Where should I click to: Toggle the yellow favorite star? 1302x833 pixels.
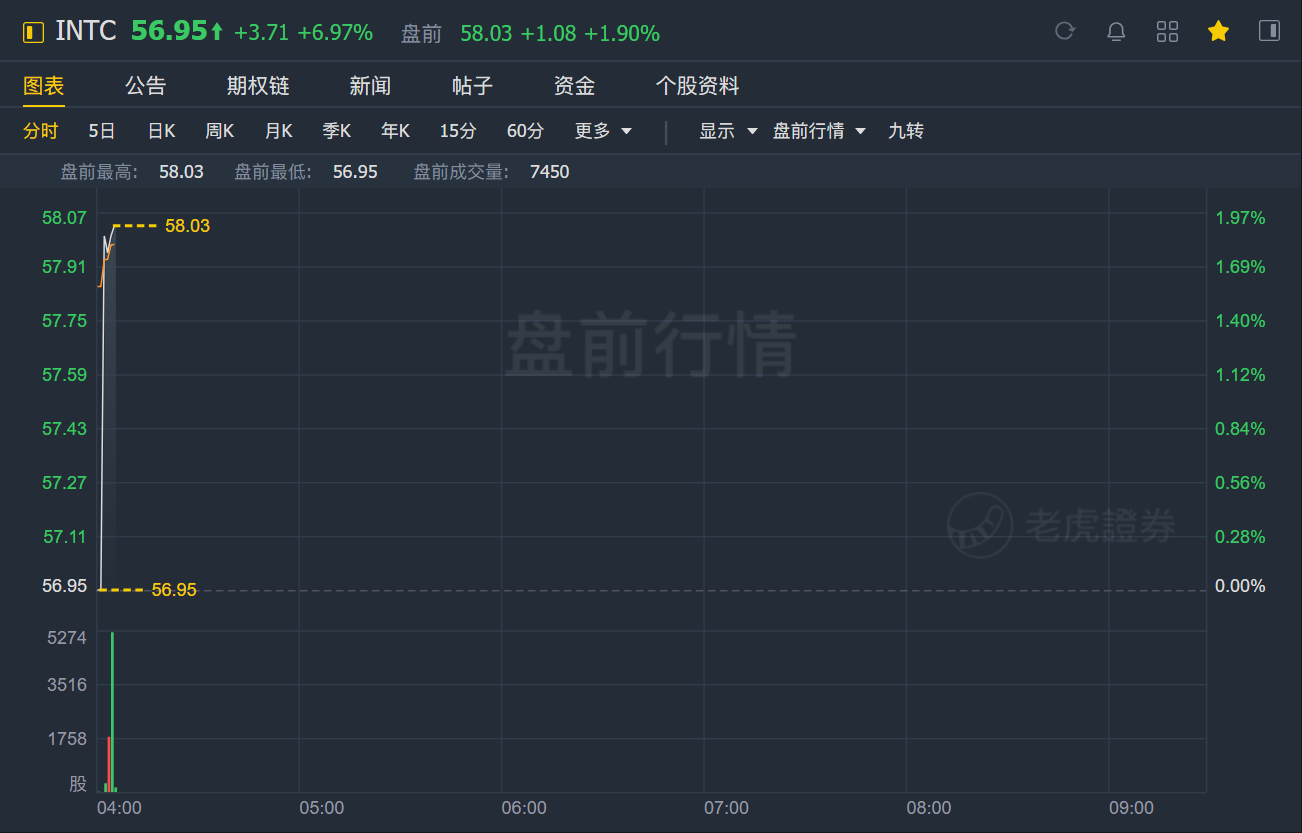point(1218,31)
